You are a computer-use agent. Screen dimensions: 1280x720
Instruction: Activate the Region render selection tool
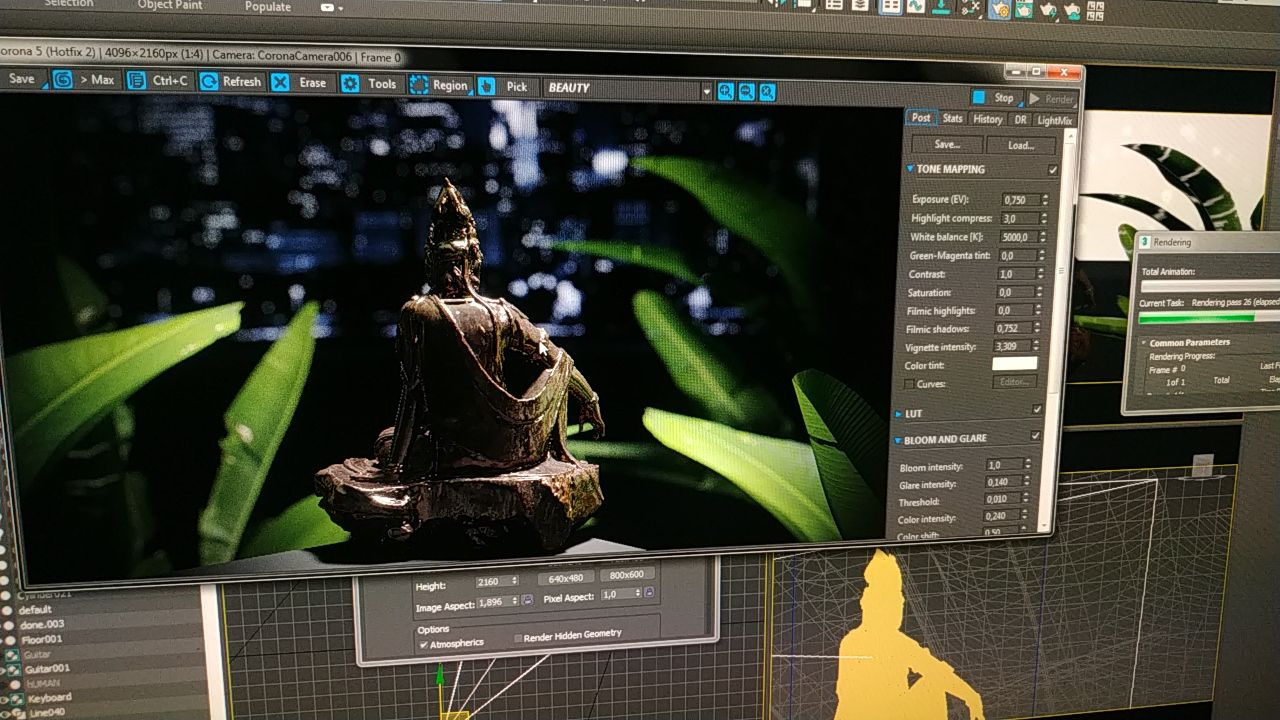[438, 85]
